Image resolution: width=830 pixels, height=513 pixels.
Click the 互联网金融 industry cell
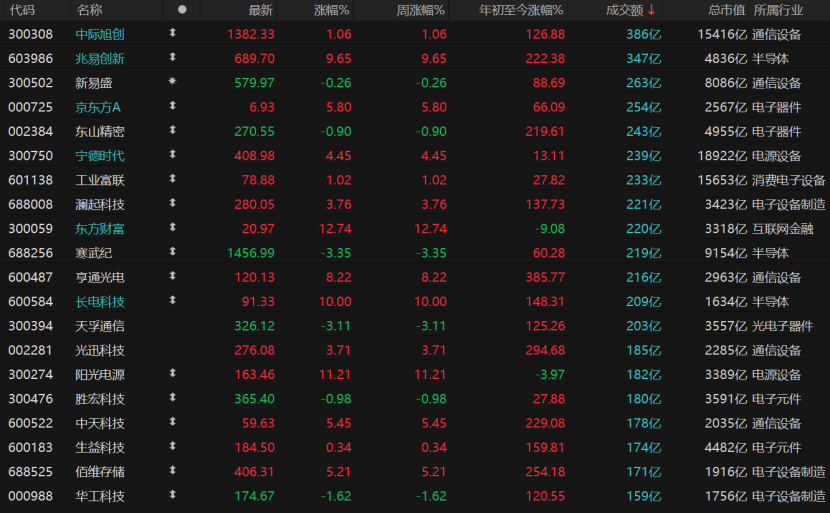click(x=782, y=229)
